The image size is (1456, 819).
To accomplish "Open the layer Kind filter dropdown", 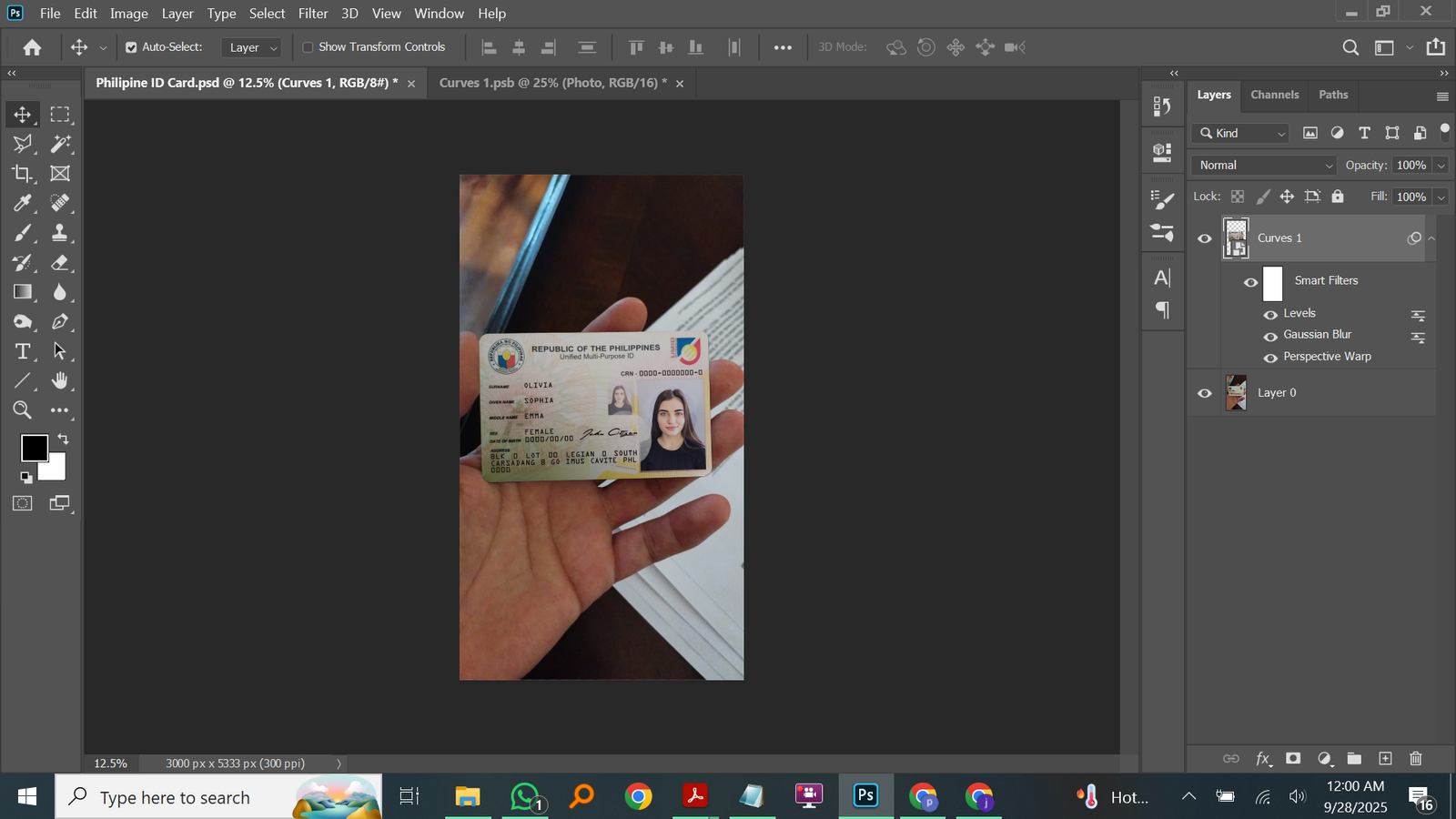I will click(x=1241, y=133).
